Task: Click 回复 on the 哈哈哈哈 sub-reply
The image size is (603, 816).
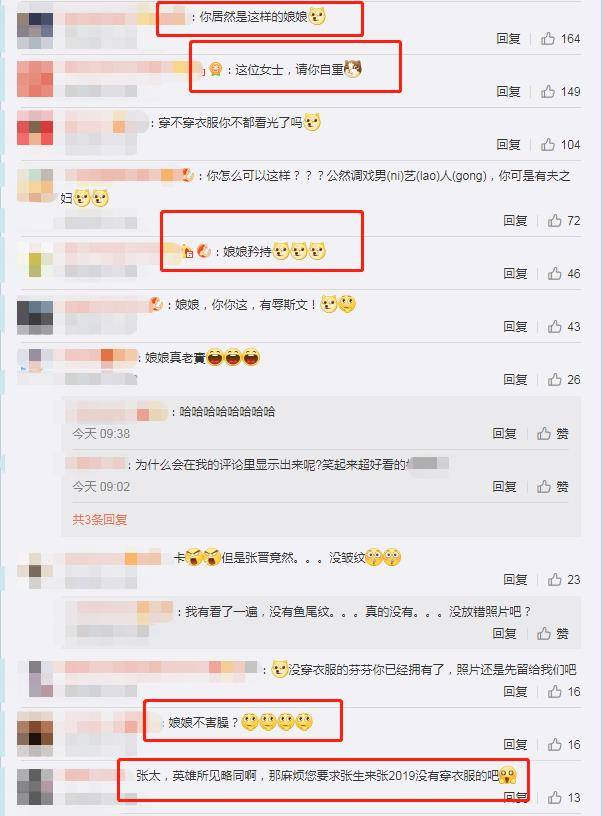Action: (504, 434)
